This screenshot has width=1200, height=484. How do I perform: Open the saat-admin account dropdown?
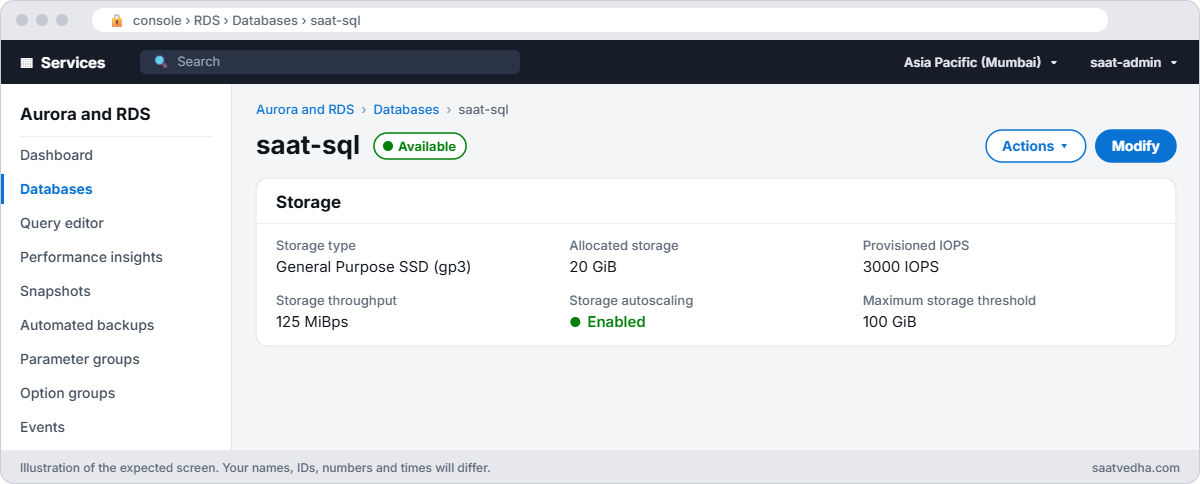click(x=1133, y=62)
